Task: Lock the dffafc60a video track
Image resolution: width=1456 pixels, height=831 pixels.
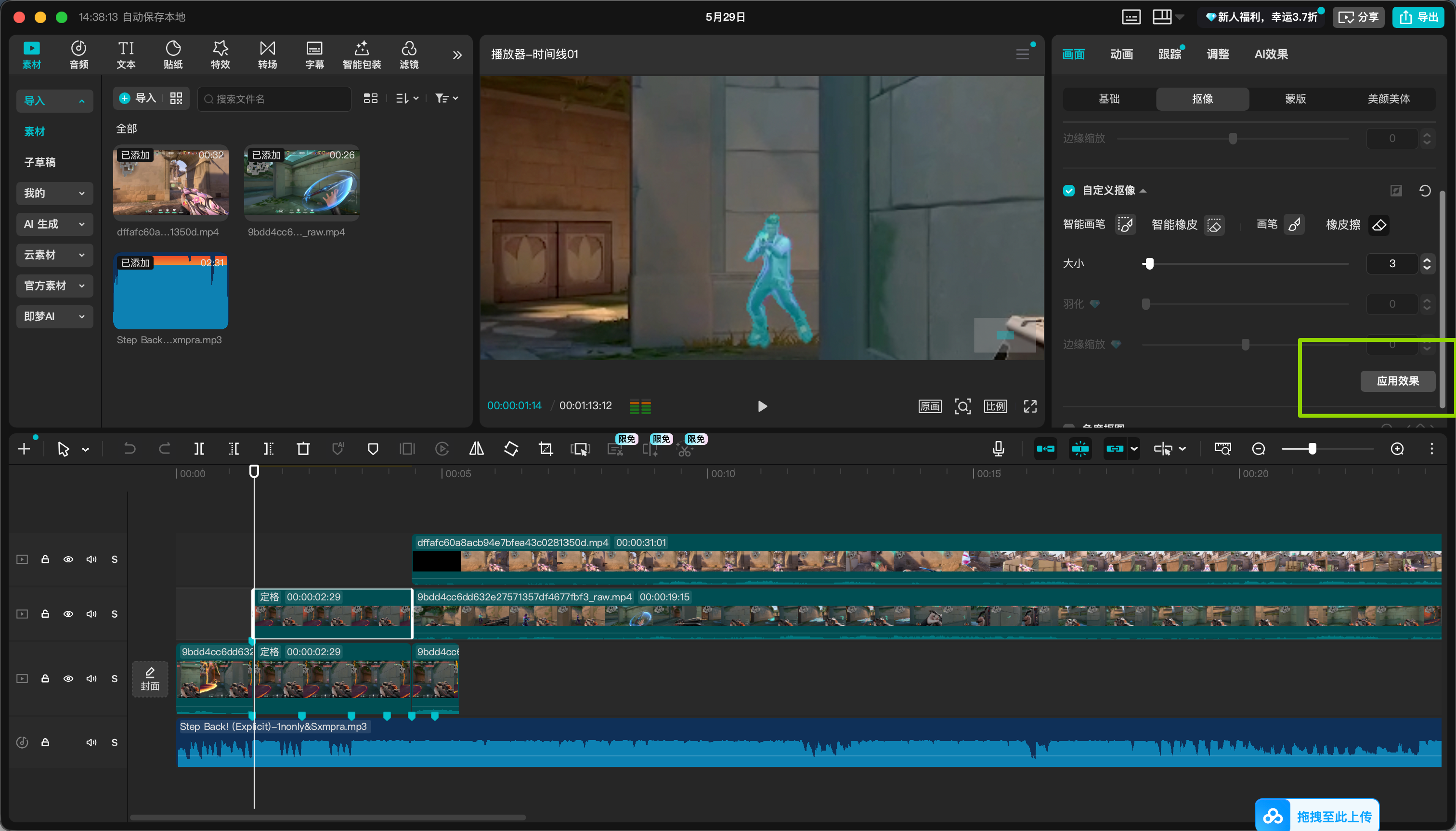Action: point(45,559)
